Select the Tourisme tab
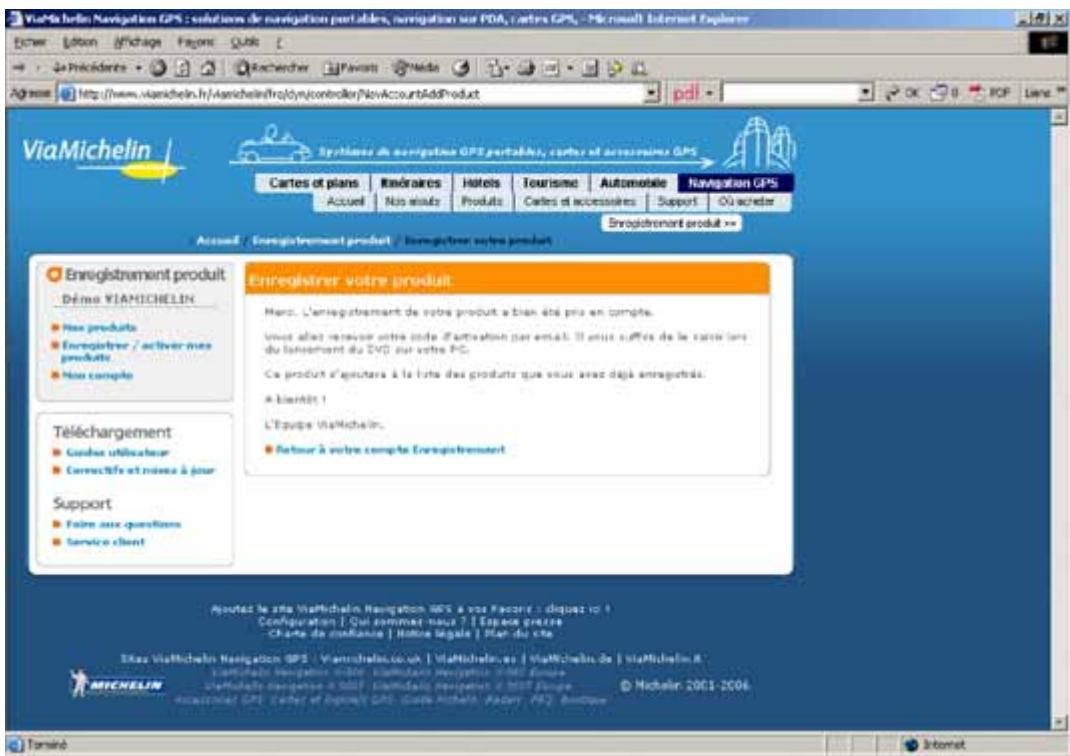 tap(550, 183)
